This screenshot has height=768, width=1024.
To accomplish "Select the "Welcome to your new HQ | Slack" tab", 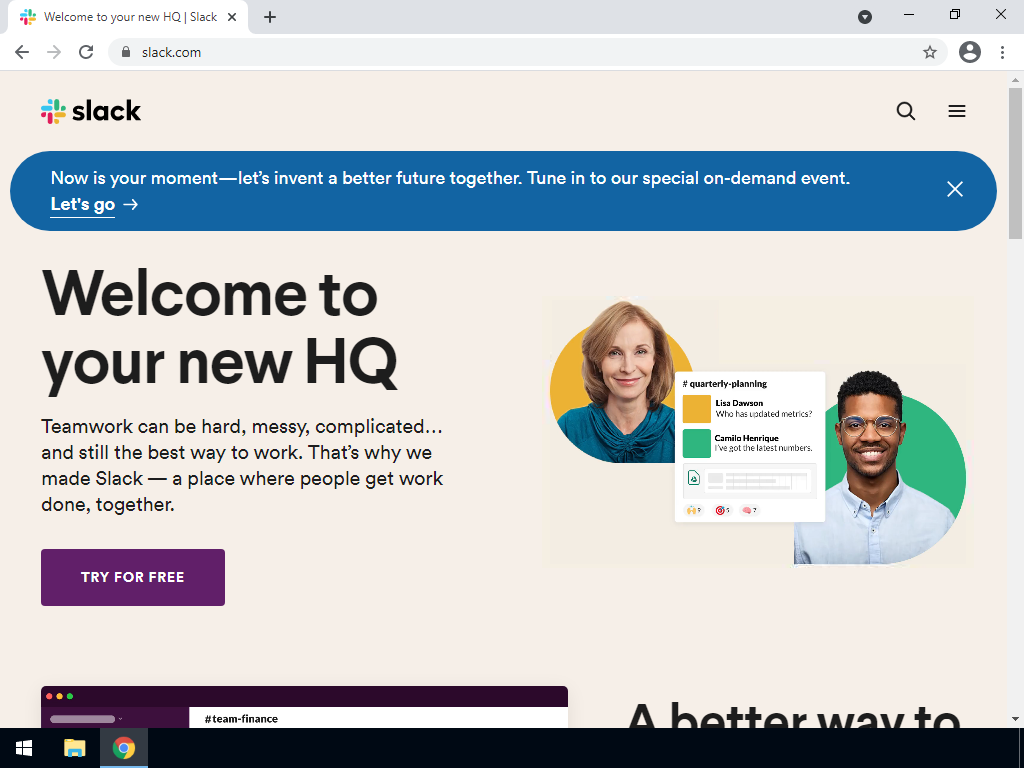I will (129, 17).
